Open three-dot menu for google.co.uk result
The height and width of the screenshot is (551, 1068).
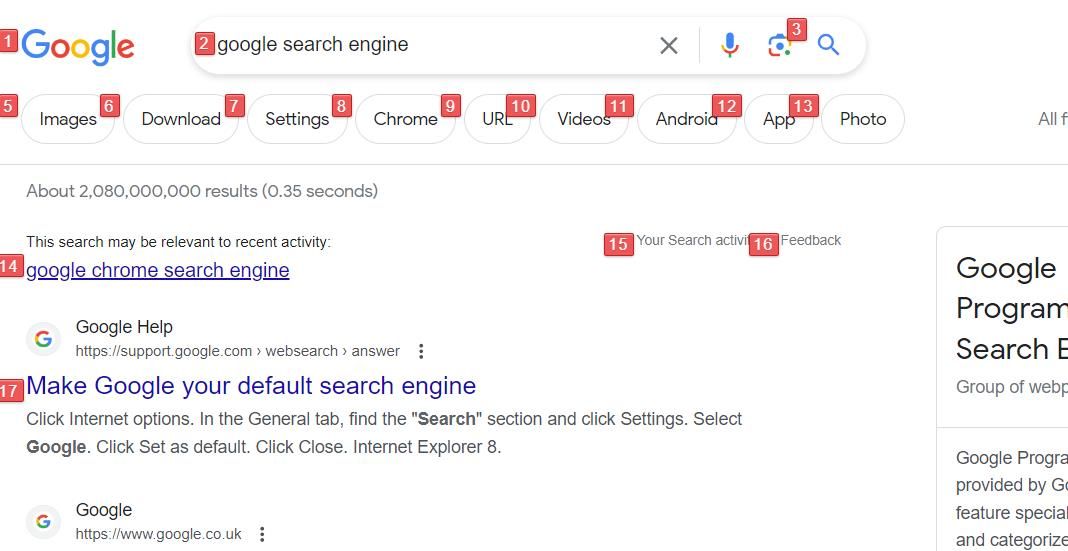(x=262, y=534)
